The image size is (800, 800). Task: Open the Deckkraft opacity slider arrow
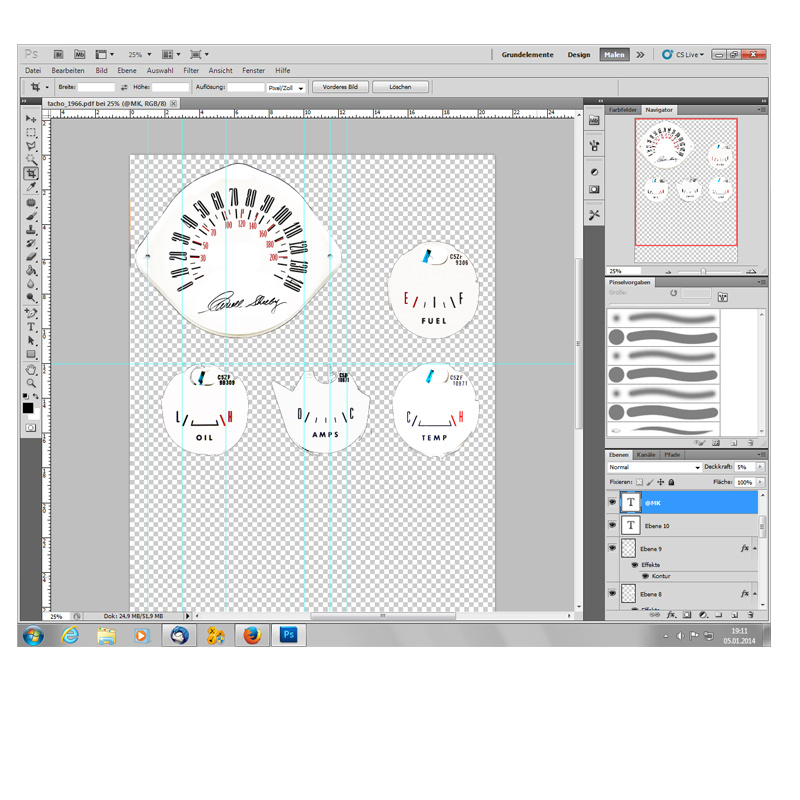click(x=760, y=467)
